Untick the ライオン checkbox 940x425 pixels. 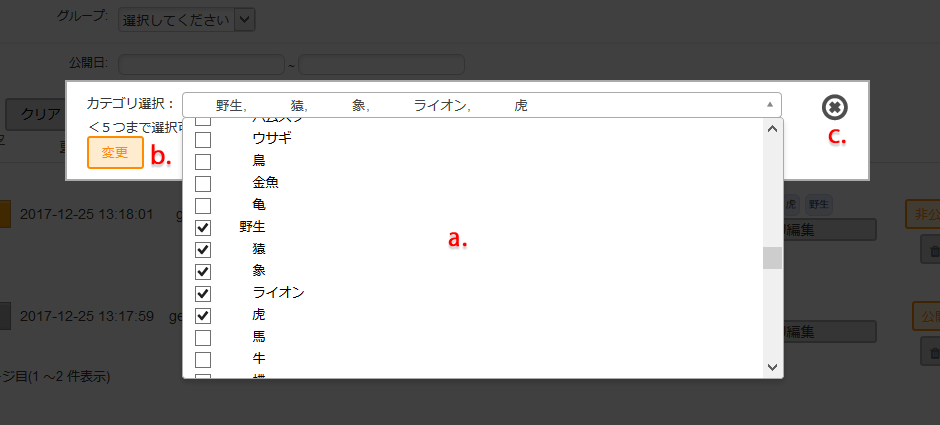pyautogui.click(x=203, y=293)
